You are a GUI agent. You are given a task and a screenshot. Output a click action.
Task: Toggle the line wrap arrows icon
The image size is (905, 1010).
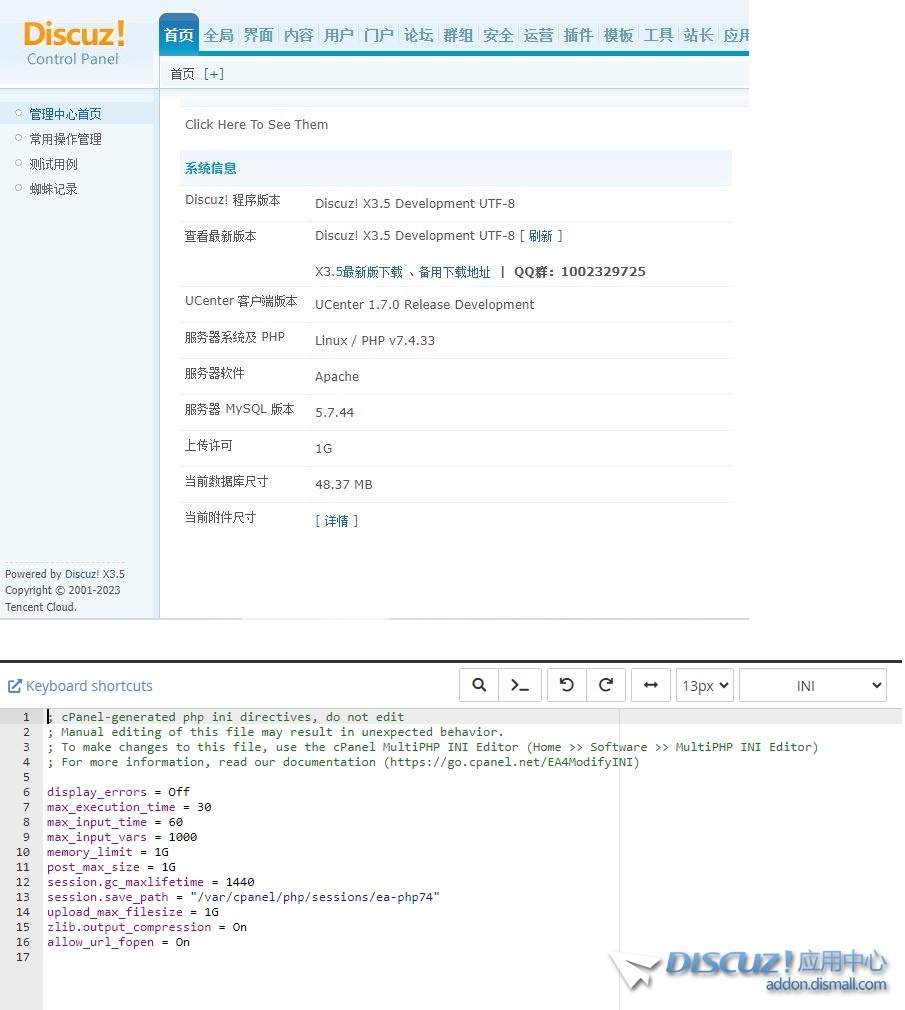coord(651,686)
